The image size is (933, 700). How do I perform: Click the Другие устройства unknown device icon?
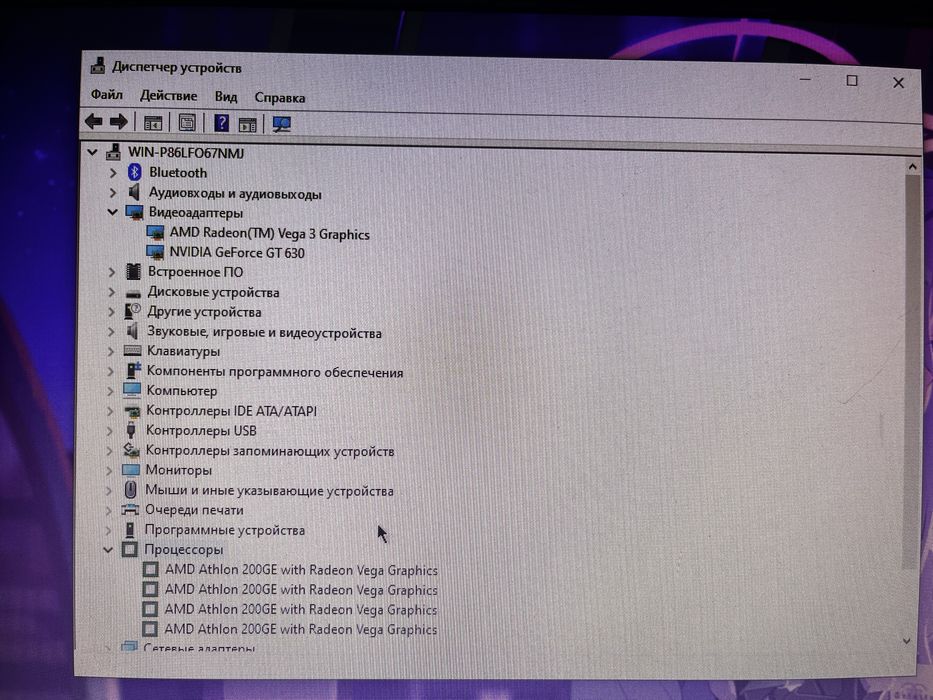[132, 311]
